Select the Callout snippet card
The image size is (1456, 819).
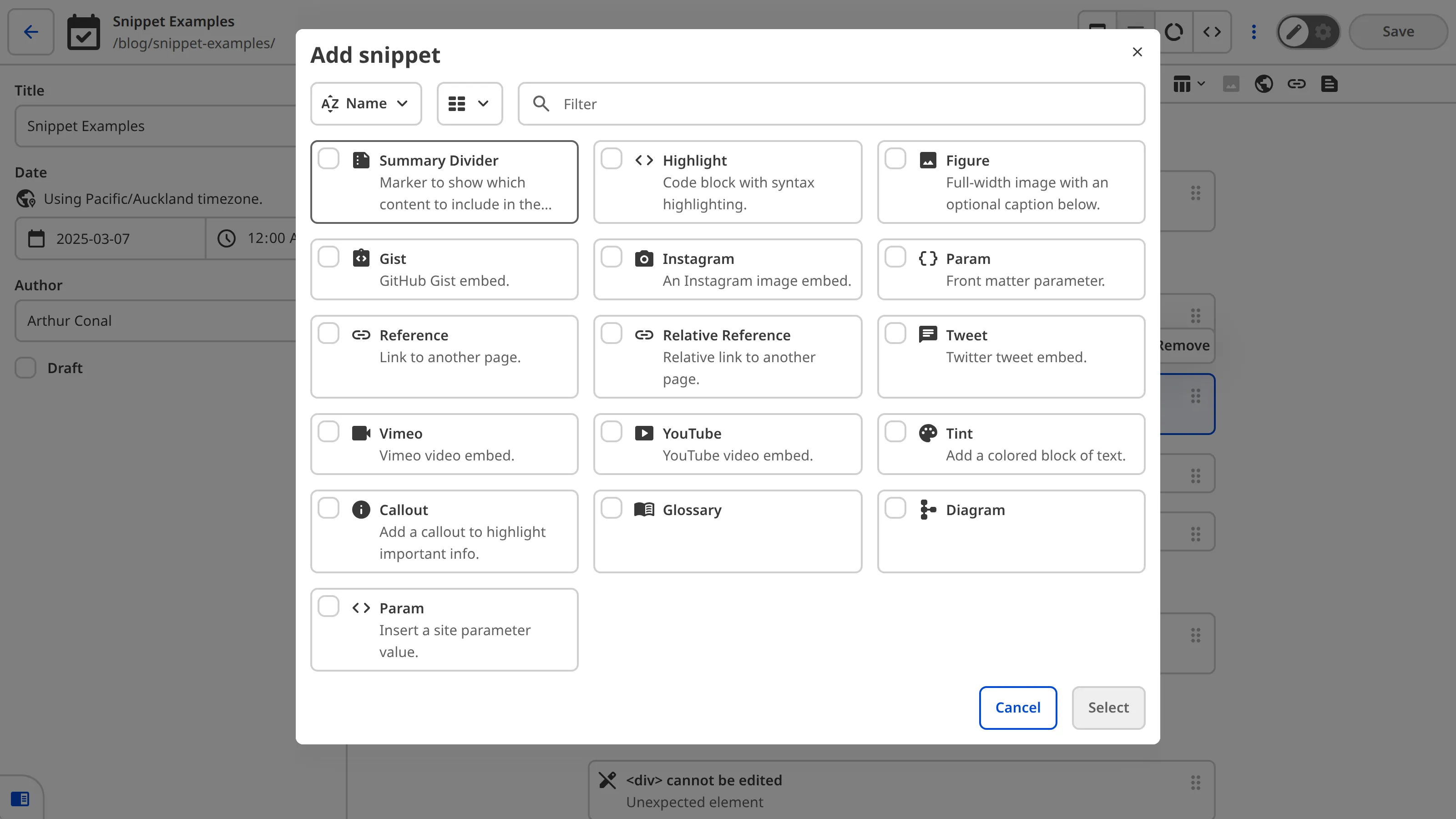pyautogui.click(x=444, y=531)
